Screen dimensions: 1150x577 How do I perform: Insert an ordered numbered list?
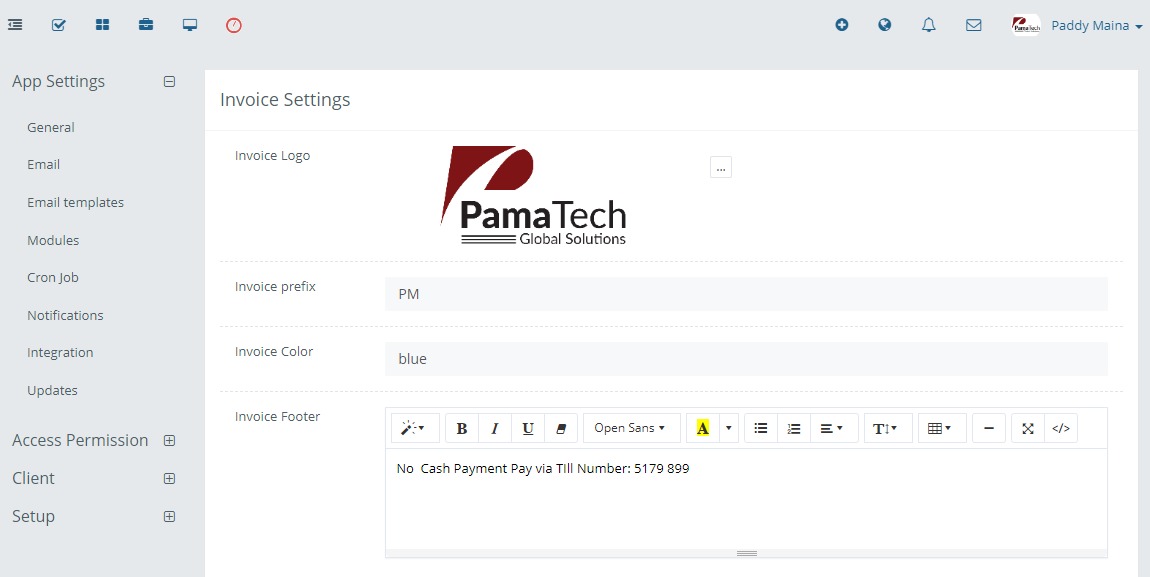[x=794, y=428]
